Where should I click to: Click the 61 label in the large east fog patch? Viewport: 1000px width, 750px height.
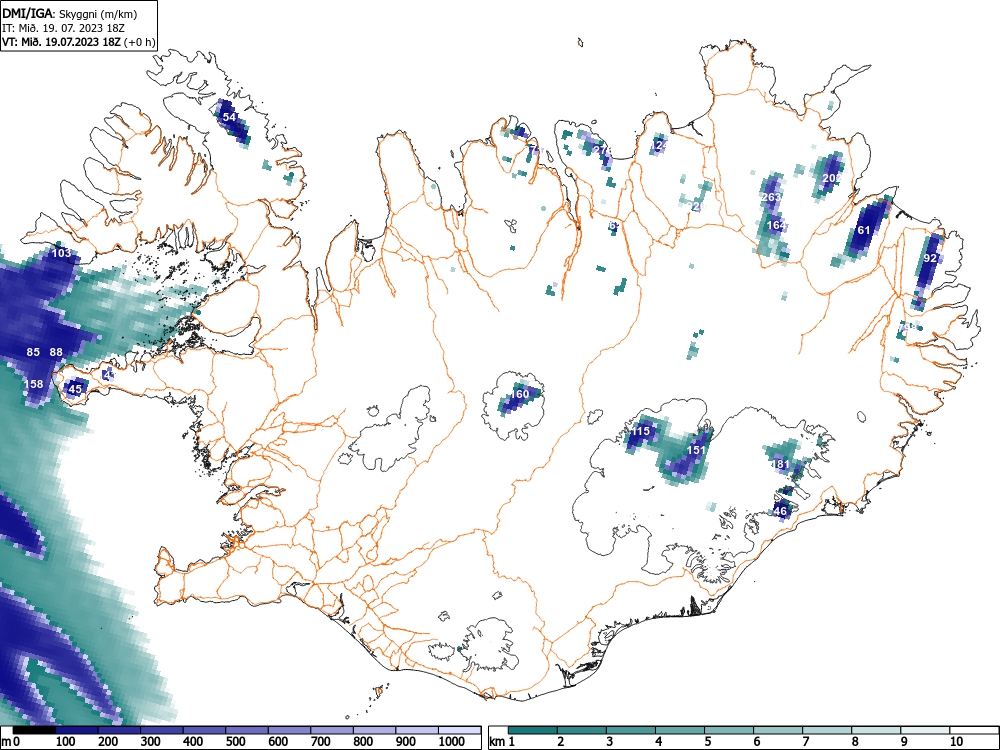pos(864,230)
